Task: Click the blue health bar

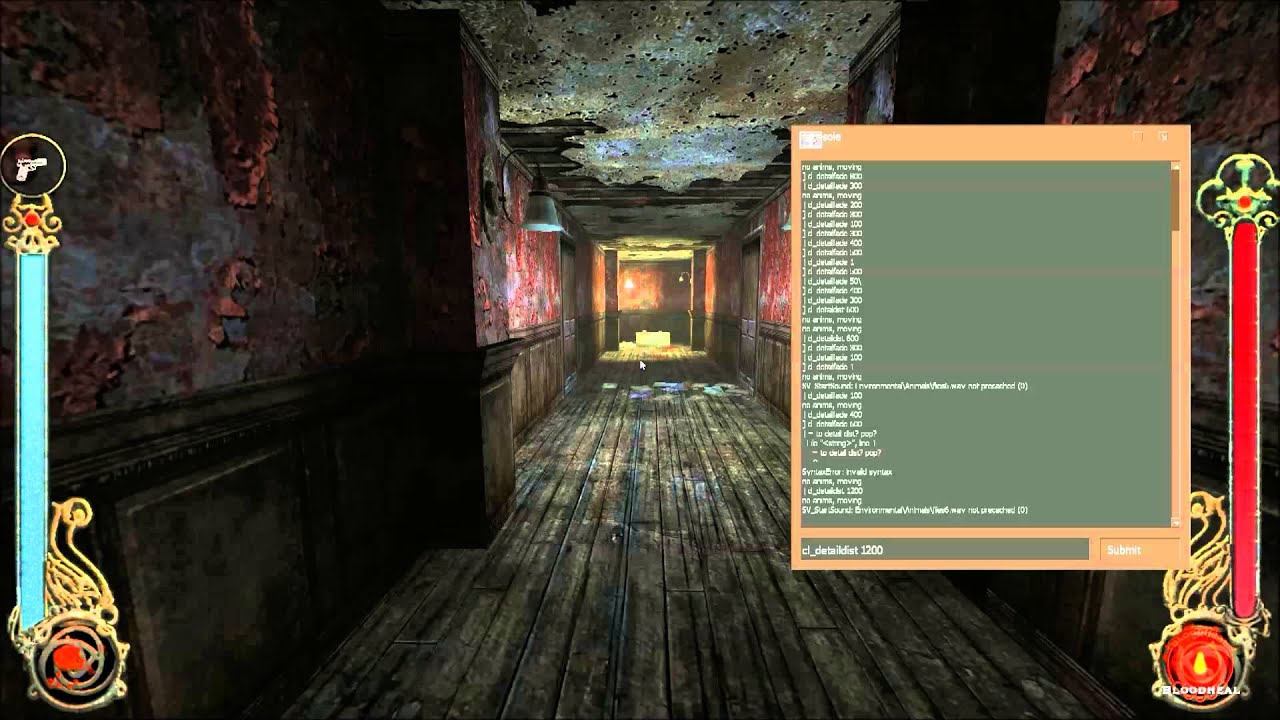Action: [x=33, y=440]
